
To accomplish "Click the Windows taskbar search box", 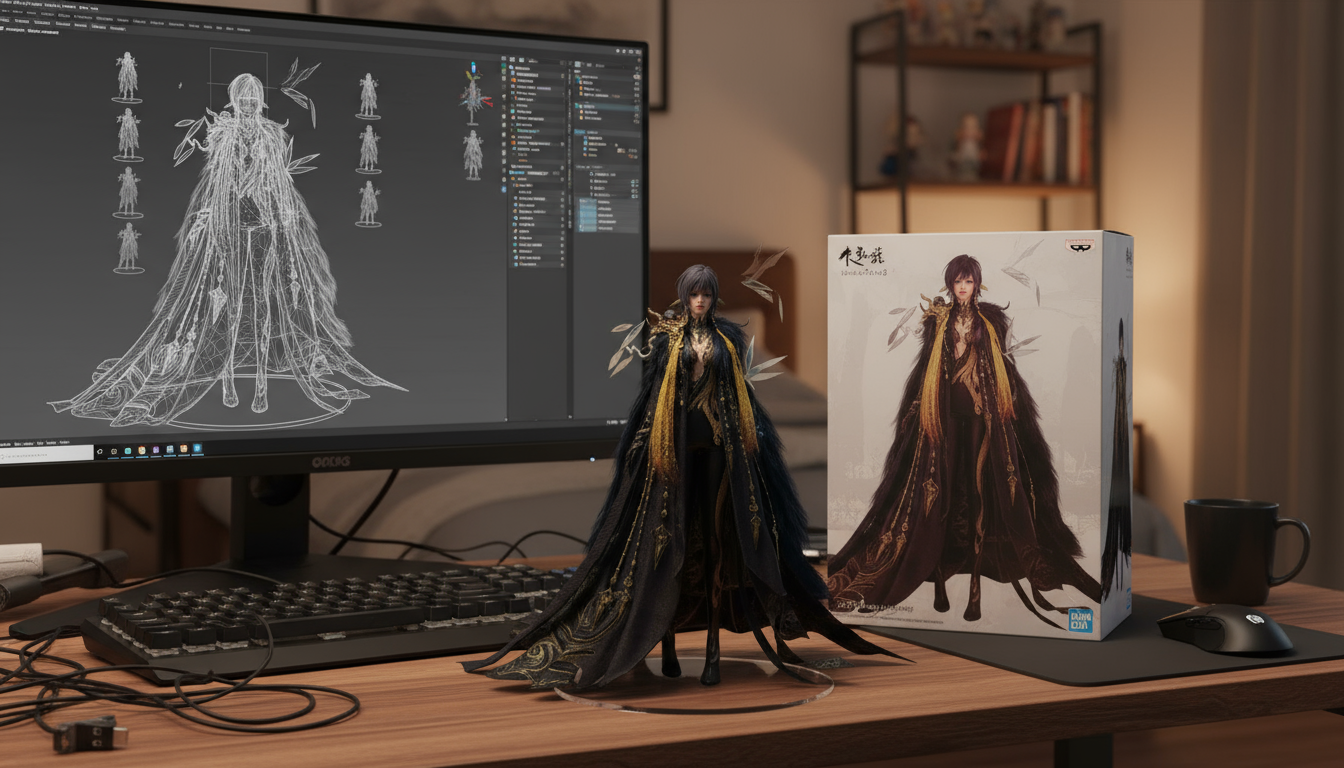I will pos(46,453).
